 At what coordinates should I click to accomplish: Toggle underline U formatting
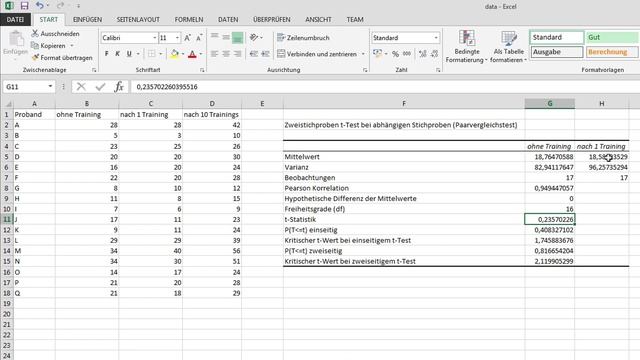click(x=129, y=54)
